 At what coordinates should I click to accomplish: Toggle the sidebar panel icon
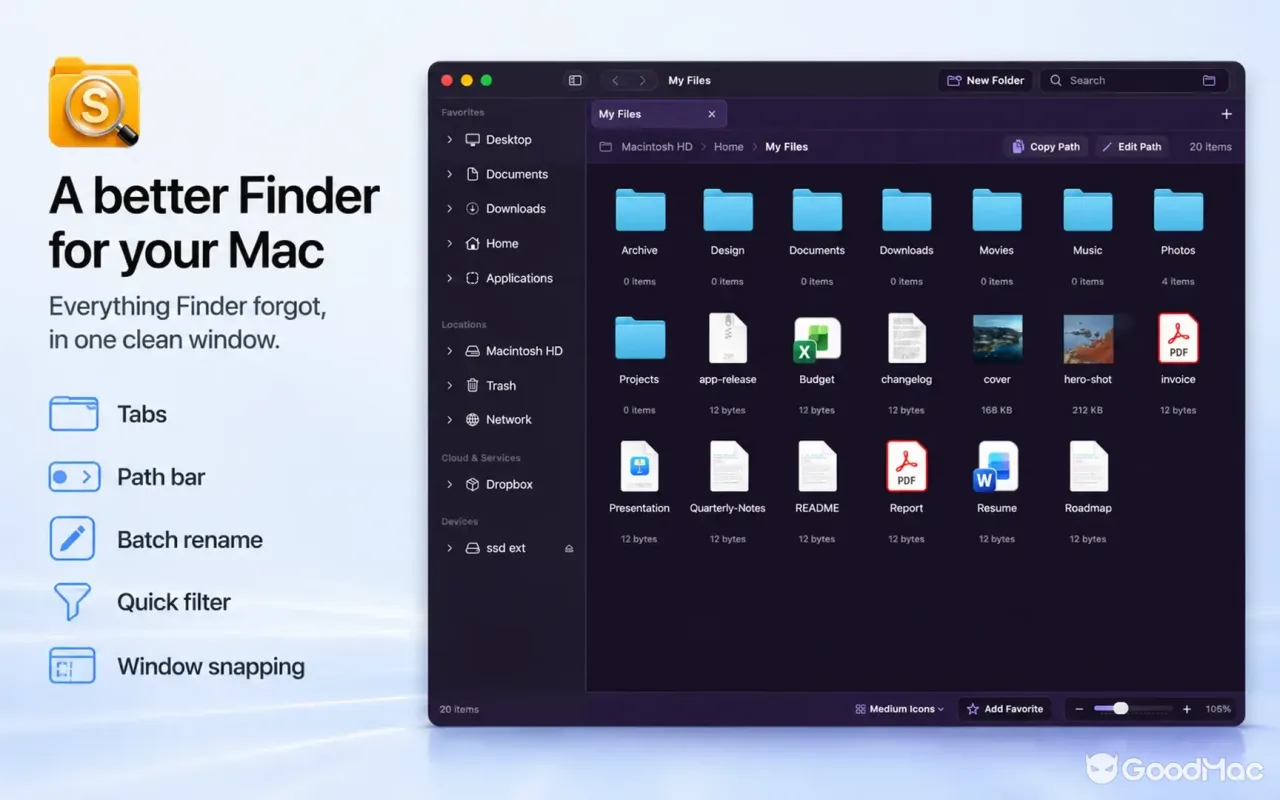point(575,80)
